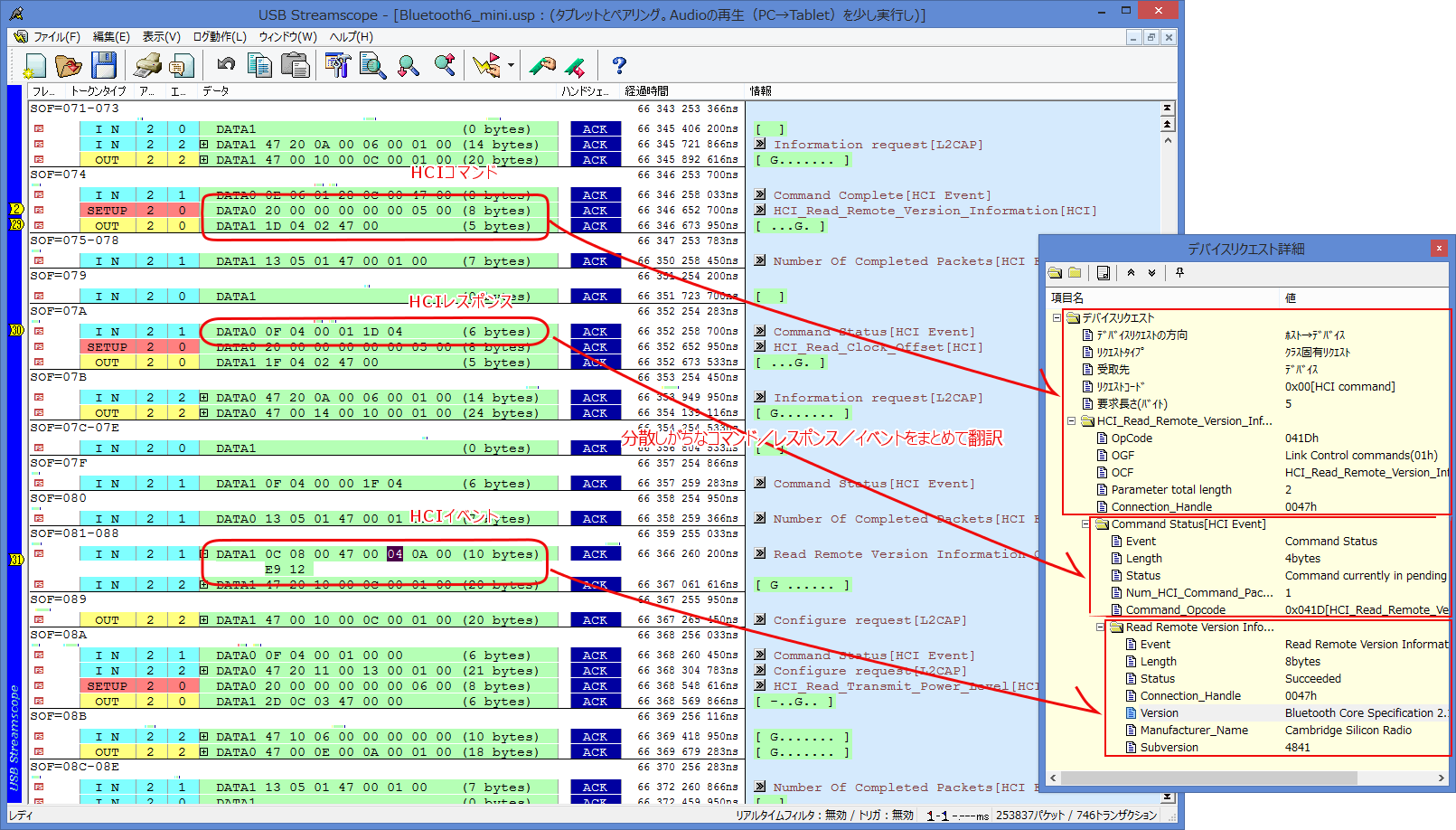Viewport: 1456px width, 830px height.
Task: Close the デバイスリクエスト詳細 panel
Action: point(1439,248)
